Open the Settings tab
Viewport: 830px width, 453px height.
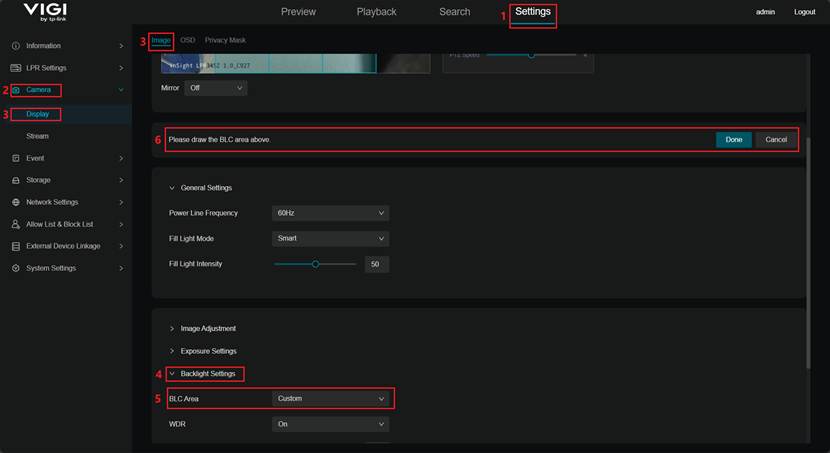533,12
